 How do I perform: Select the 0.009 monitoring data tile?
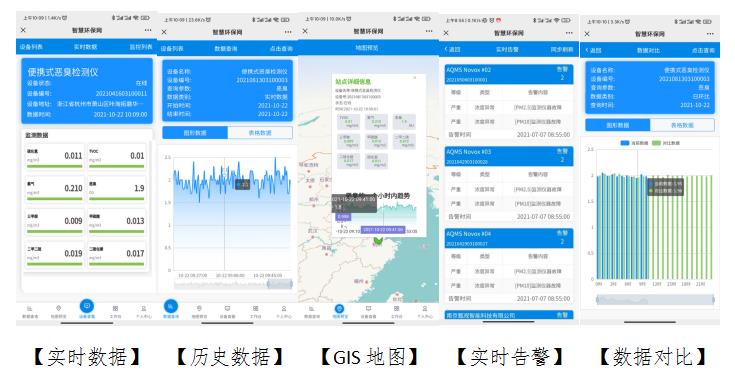pos(55,222)
